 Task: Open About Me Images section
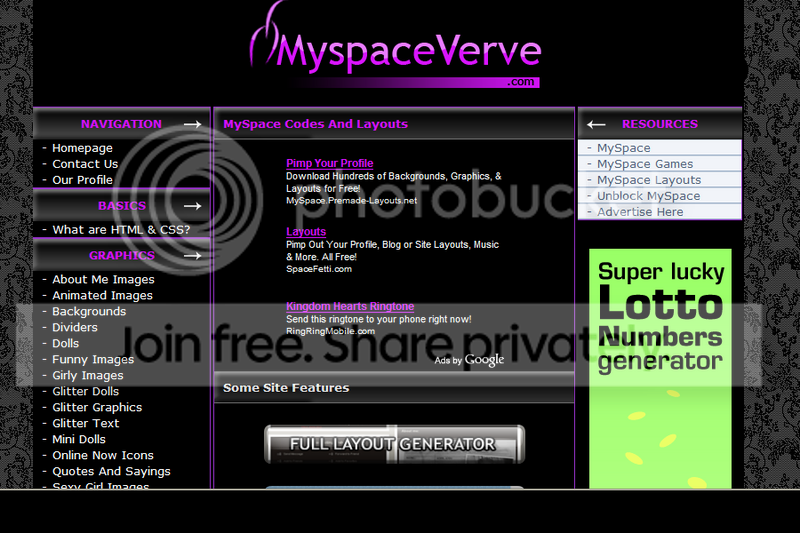[x=103, y=280]
